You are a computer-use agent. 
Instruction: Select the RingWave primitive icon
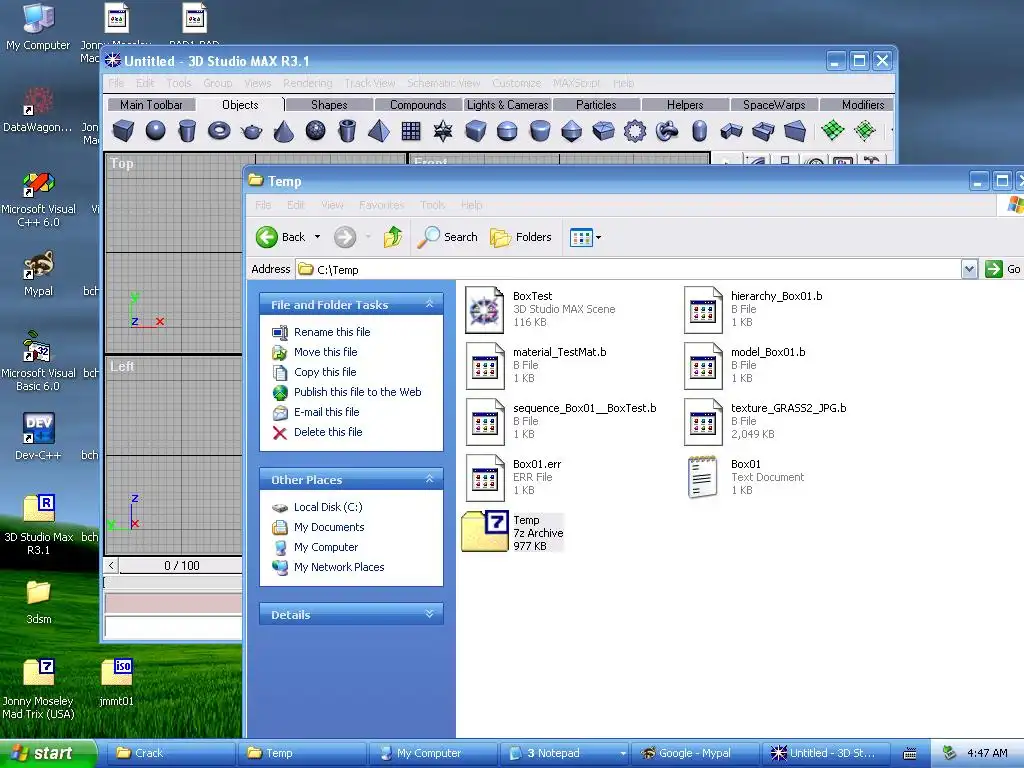[635, 131]
